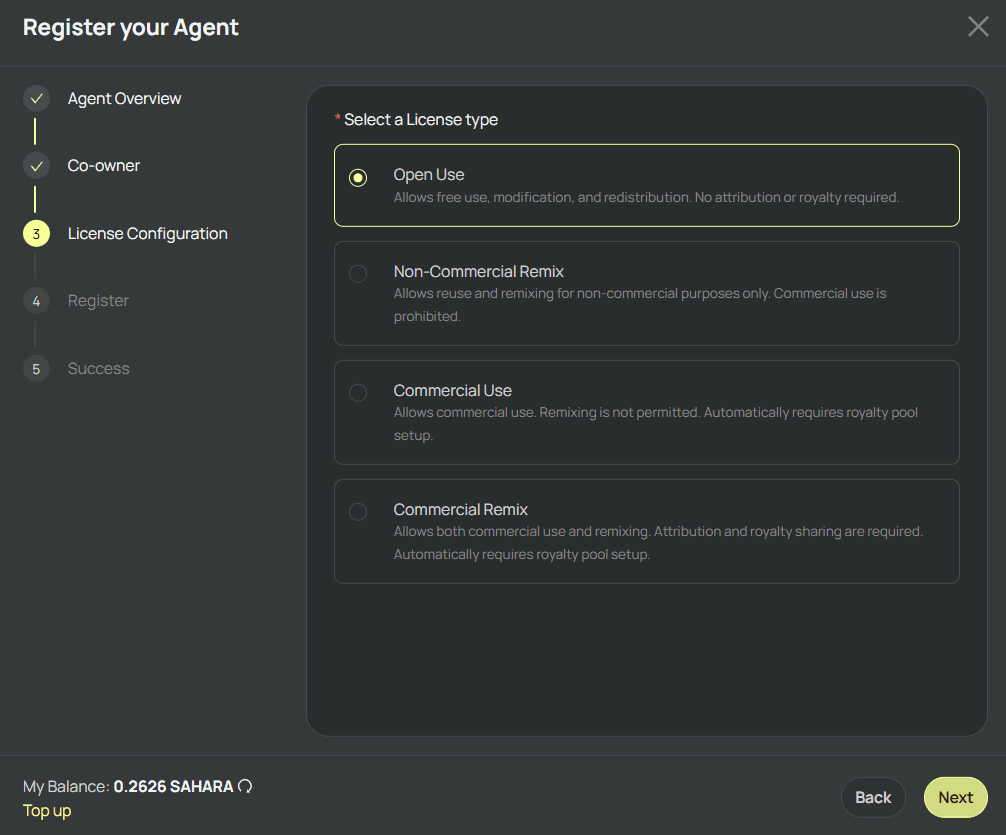Click the Next button
The width and height of the screenshot is (1006, 835).
[955, 797]
